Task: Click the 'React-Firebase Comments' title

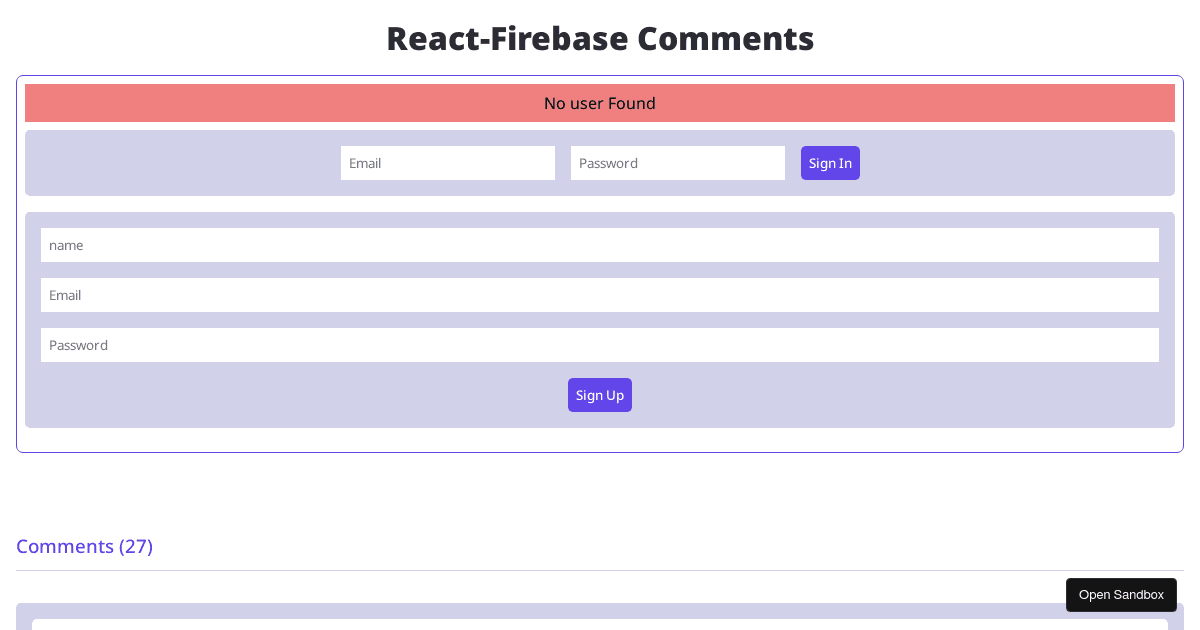Action: 600,38
